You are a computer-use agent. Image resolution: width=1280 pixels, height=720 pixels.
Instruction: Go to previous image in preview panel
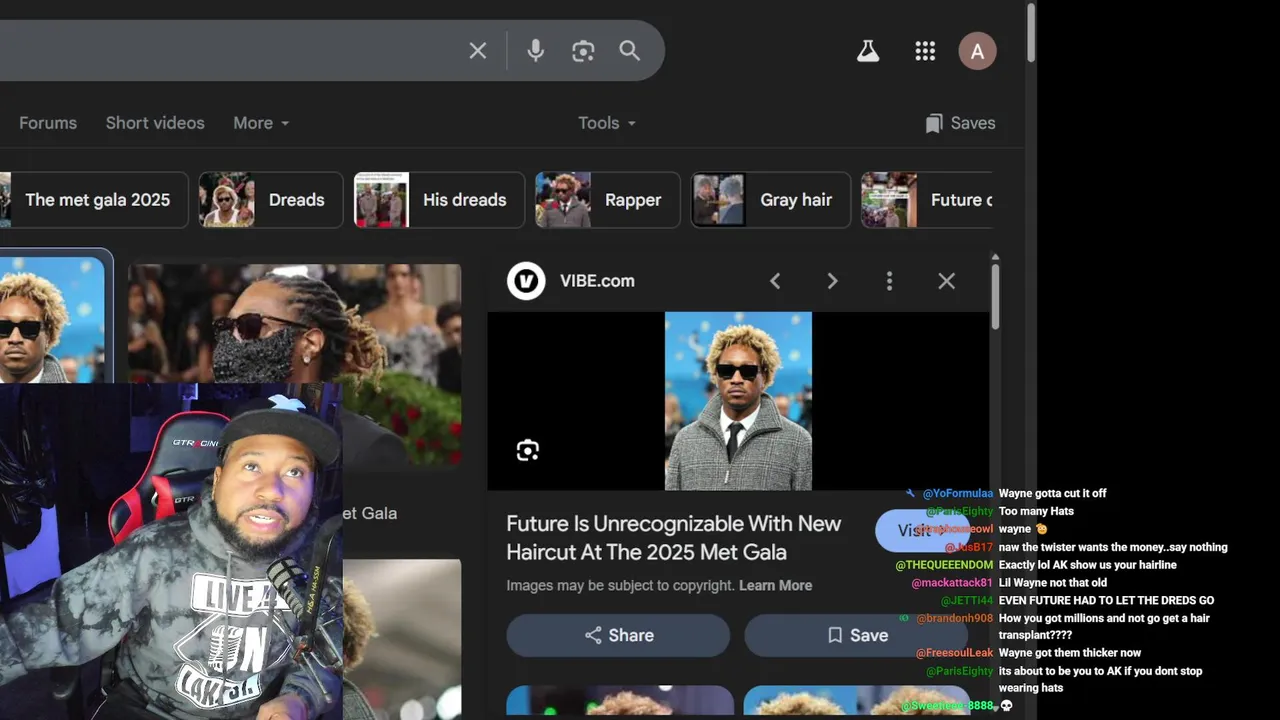(775, 282)
